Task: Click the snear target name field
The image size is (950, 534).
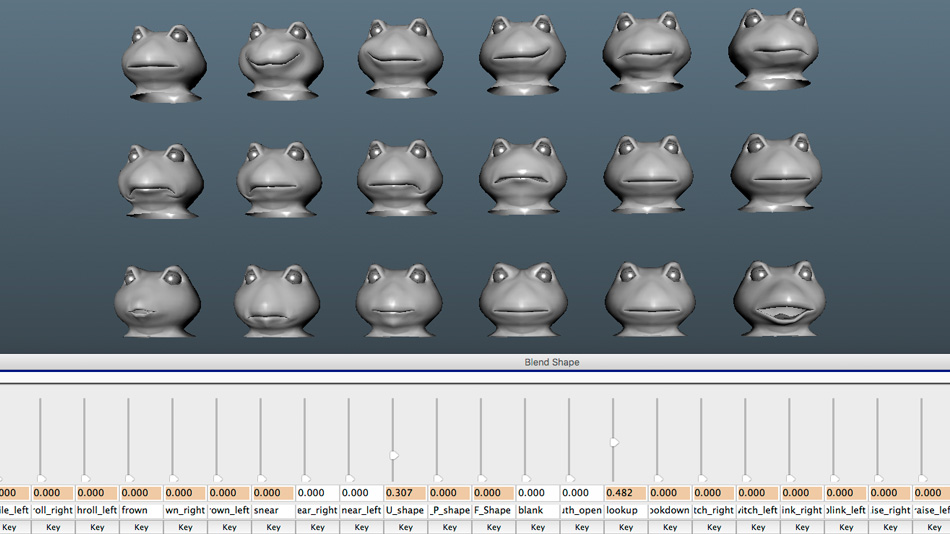Action: pyautogui.click(x=273, y=510)
